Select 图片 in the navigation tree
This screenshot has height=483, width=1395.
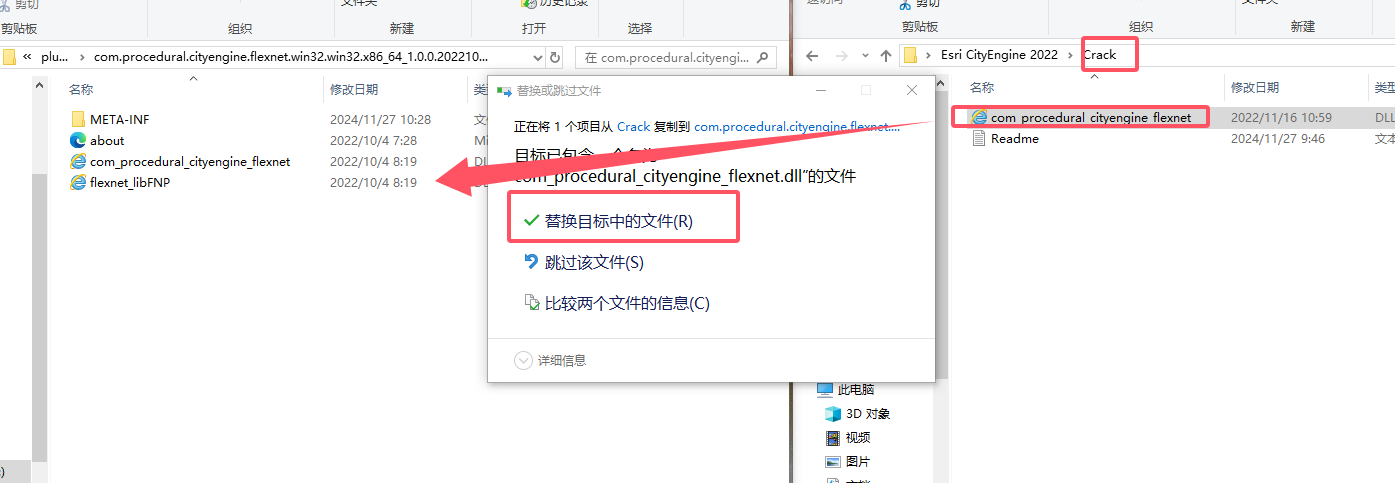point(858,461)
